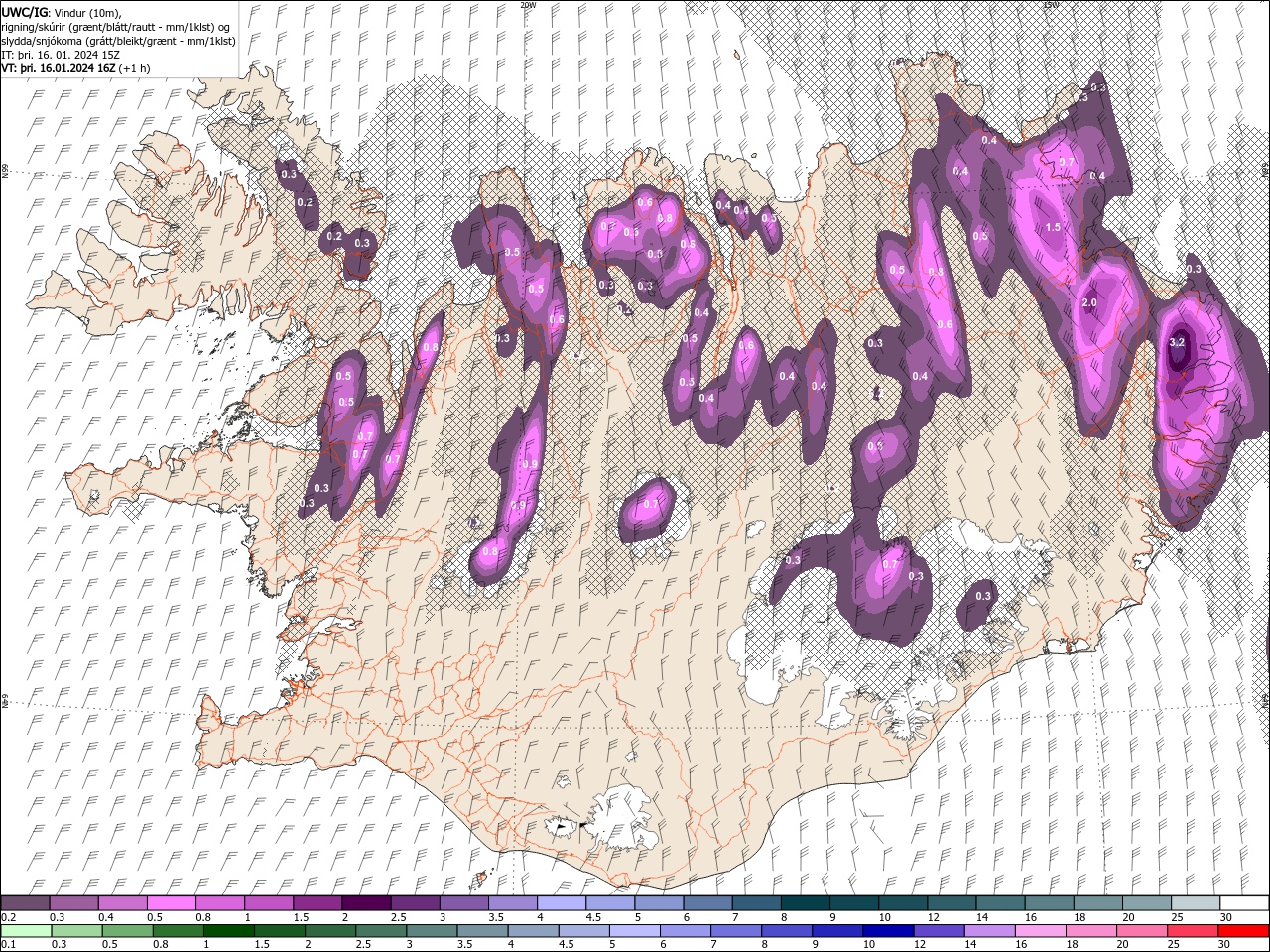The width and height of the screenshot is (1270, 952).
Task: Click bottom-row deep blue swatch between 10 and 12
Action: (x=889, y=931)
